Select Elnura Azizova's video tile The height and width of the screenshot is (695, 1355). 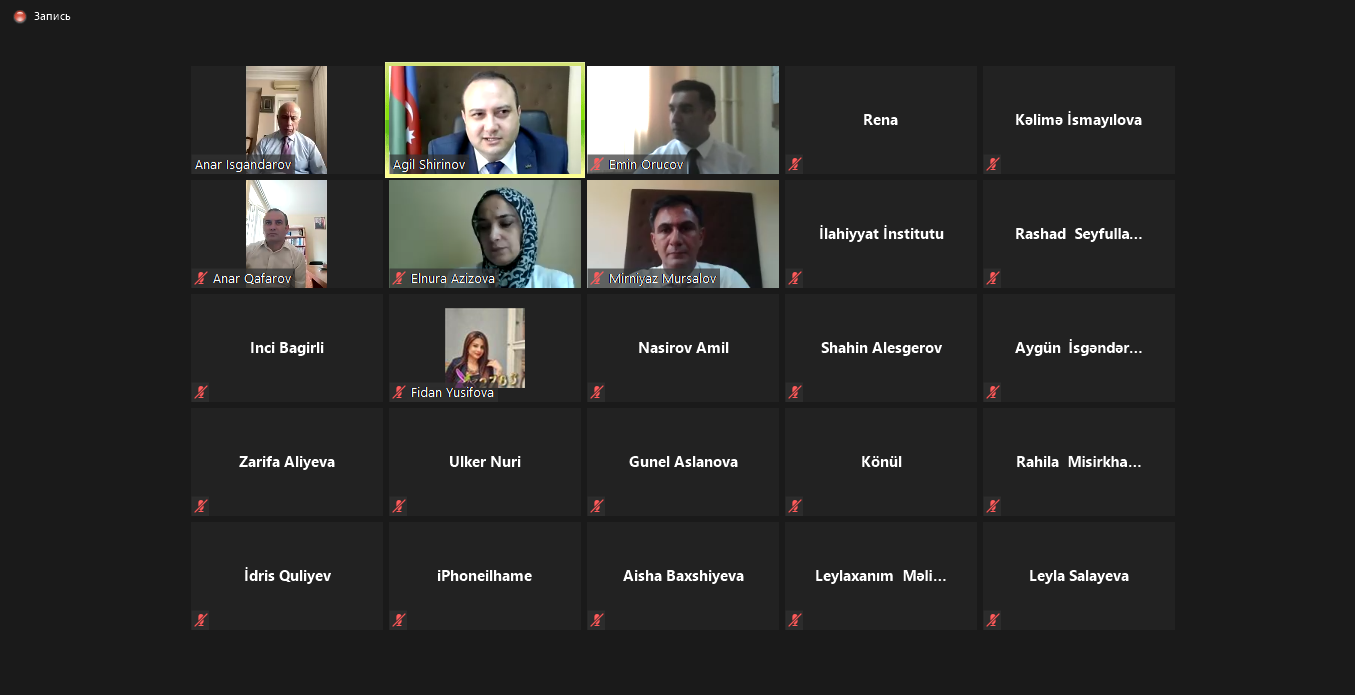(485, 234)
